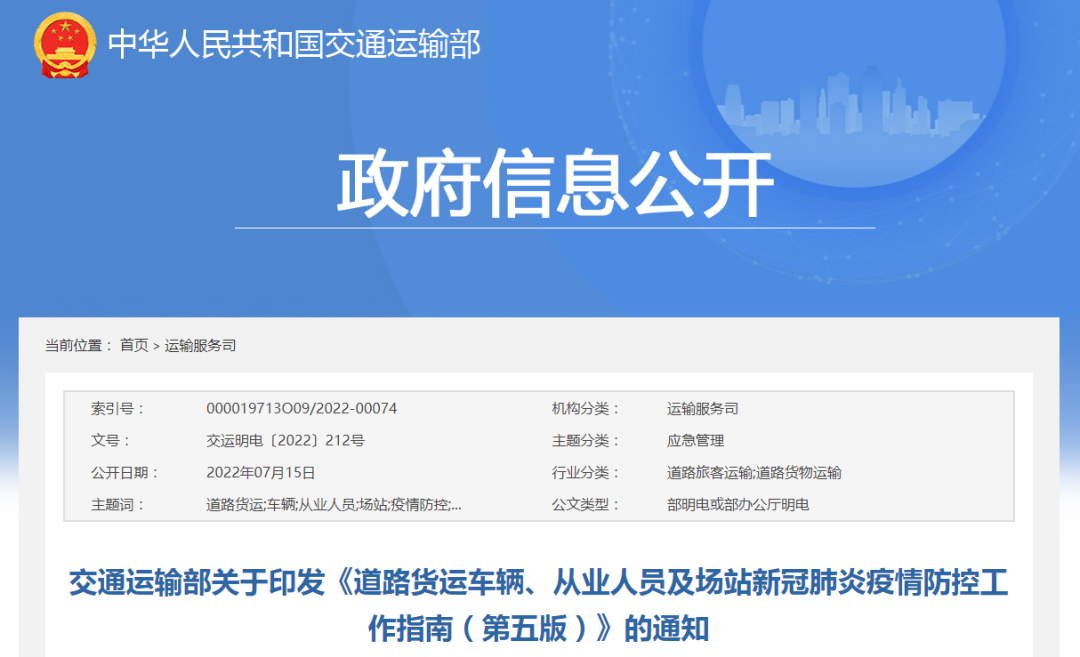This screenshot has height=657, width=1080.
Task: Select the value 应急管理
Action: pos(696,441)
